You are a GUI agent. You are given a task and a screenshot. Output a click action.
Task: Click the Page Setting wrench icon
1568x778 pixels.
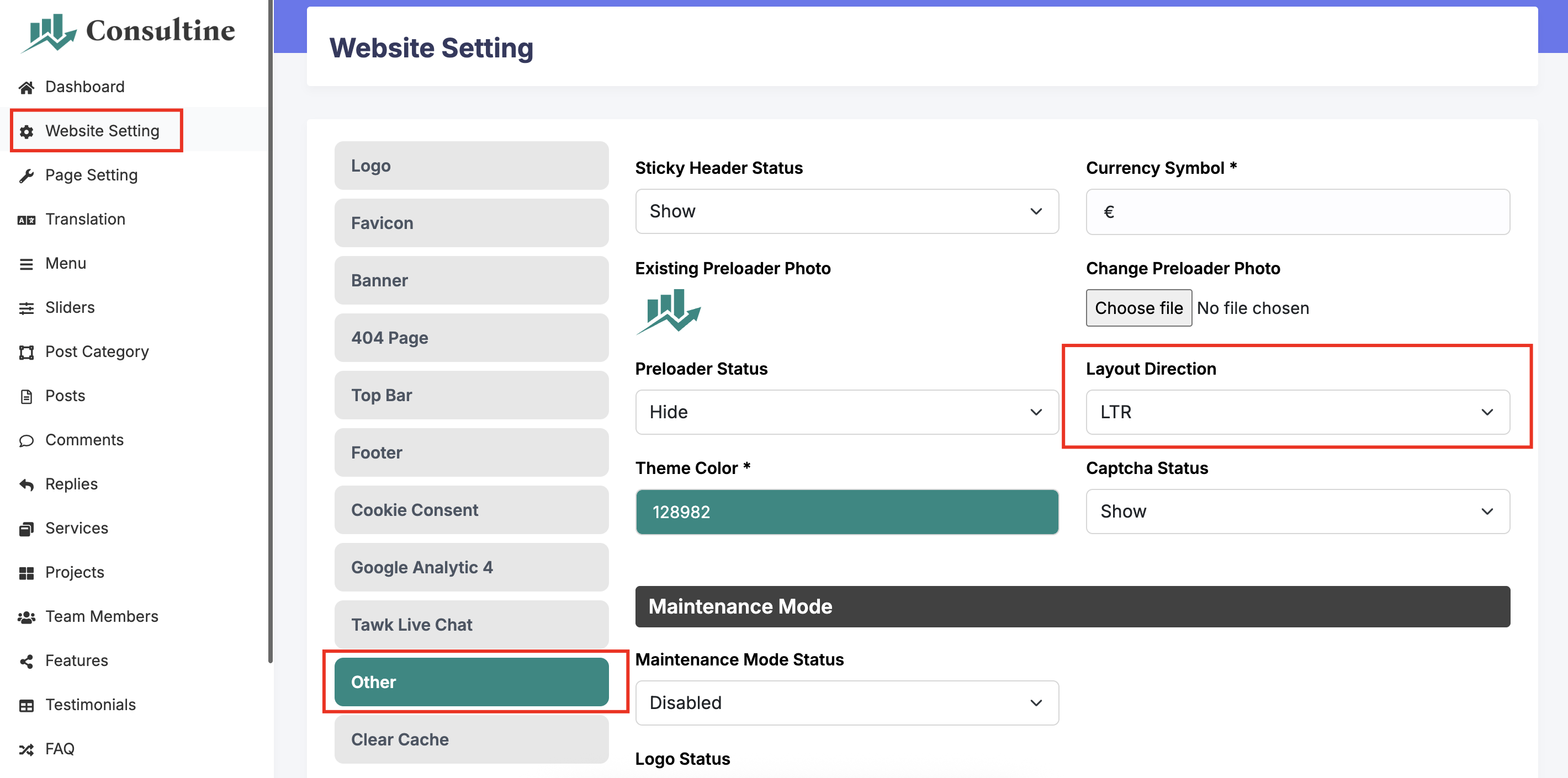(x=26, y=176)
